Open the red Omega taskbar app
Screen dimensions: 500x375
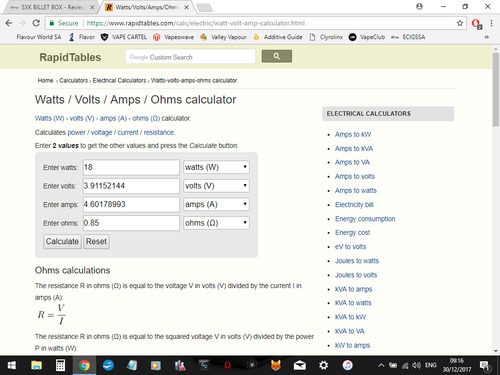(x=228, y=365)
